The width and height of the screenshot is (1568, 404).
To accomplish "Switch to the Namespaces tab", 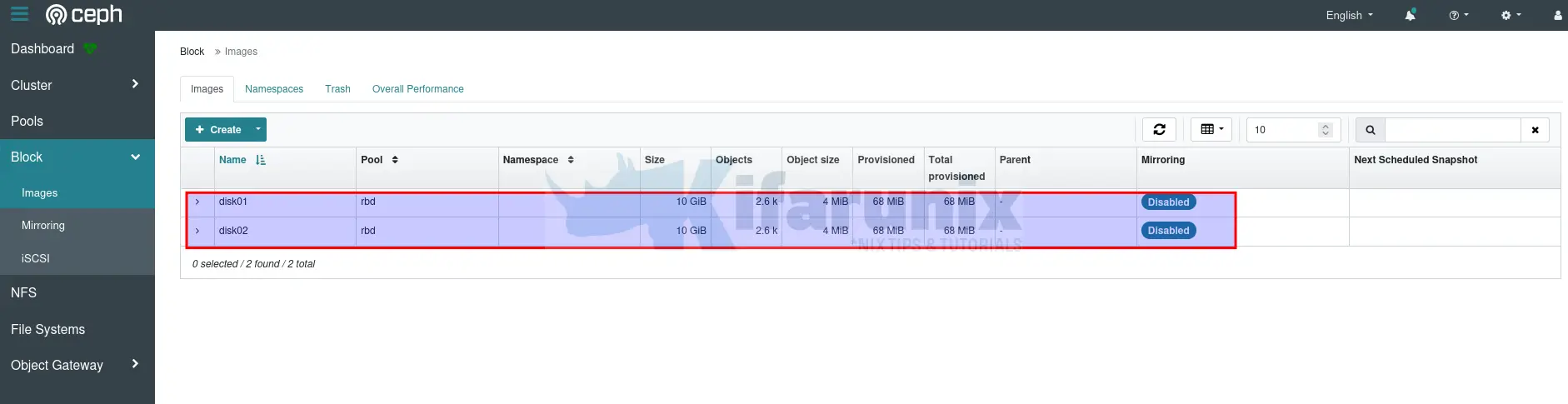I will (x=274, y=89).
